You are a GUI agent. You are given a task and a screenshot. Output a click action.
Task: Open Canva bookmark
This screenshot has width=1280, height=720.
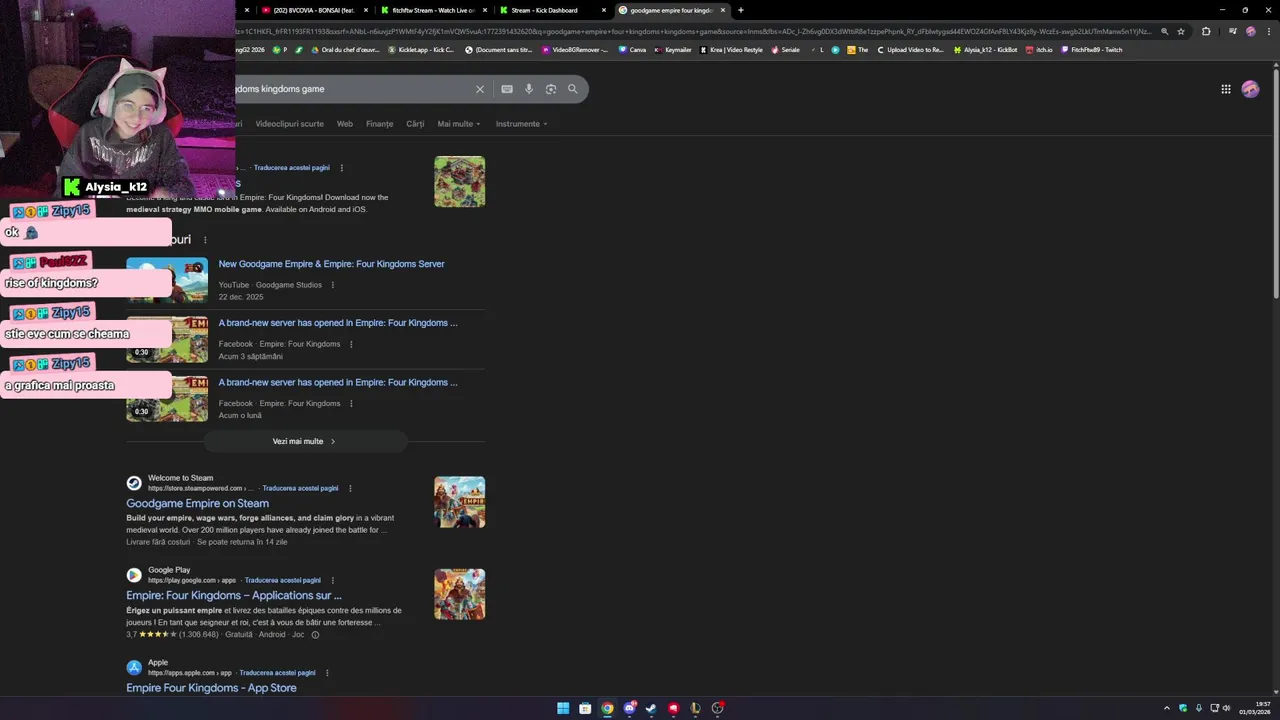point(633,50)
